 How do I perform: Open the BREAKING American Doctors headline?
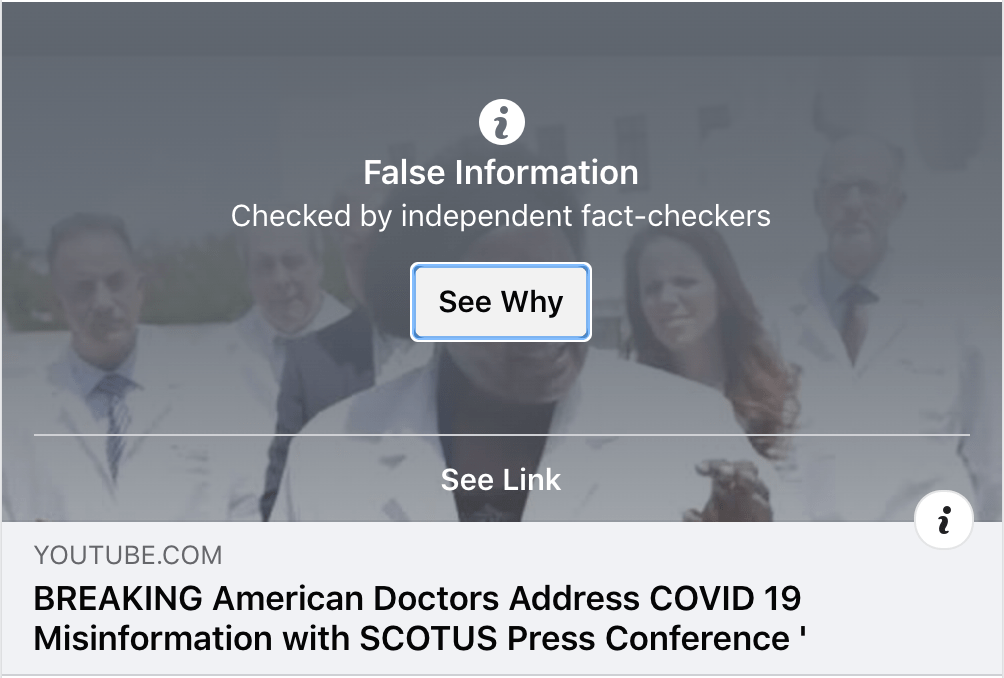click(x=419, y=618)
